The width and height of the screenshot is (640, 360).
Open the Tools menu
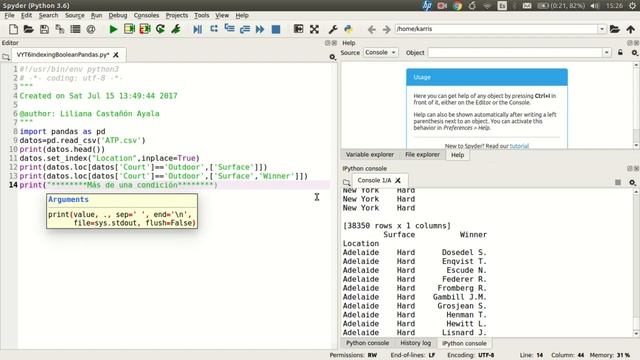coord(202,16)
